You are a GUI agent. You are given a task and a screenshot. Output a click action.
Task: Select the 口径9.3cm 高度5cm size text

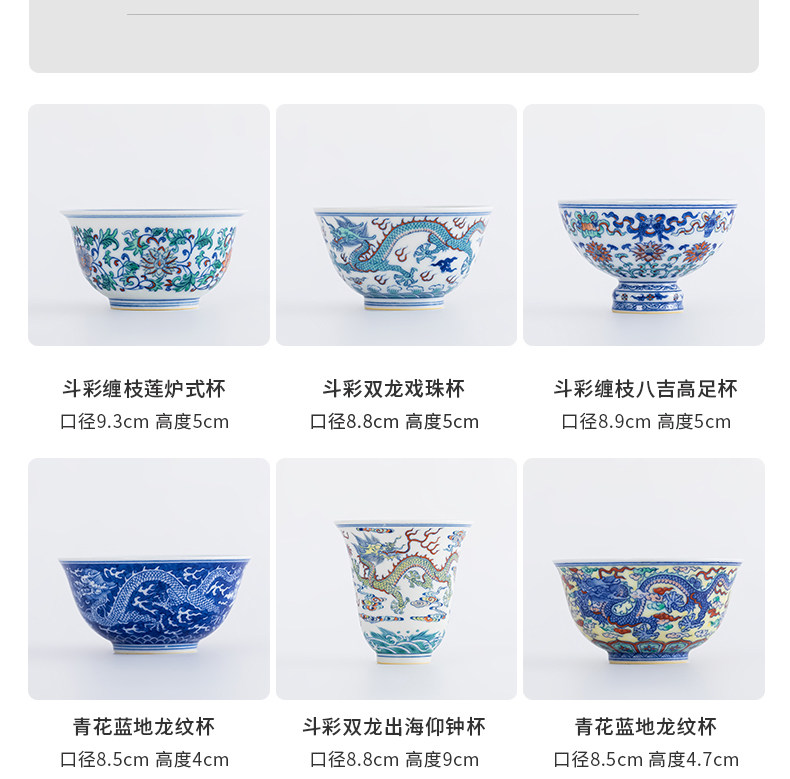pos(144,422)
